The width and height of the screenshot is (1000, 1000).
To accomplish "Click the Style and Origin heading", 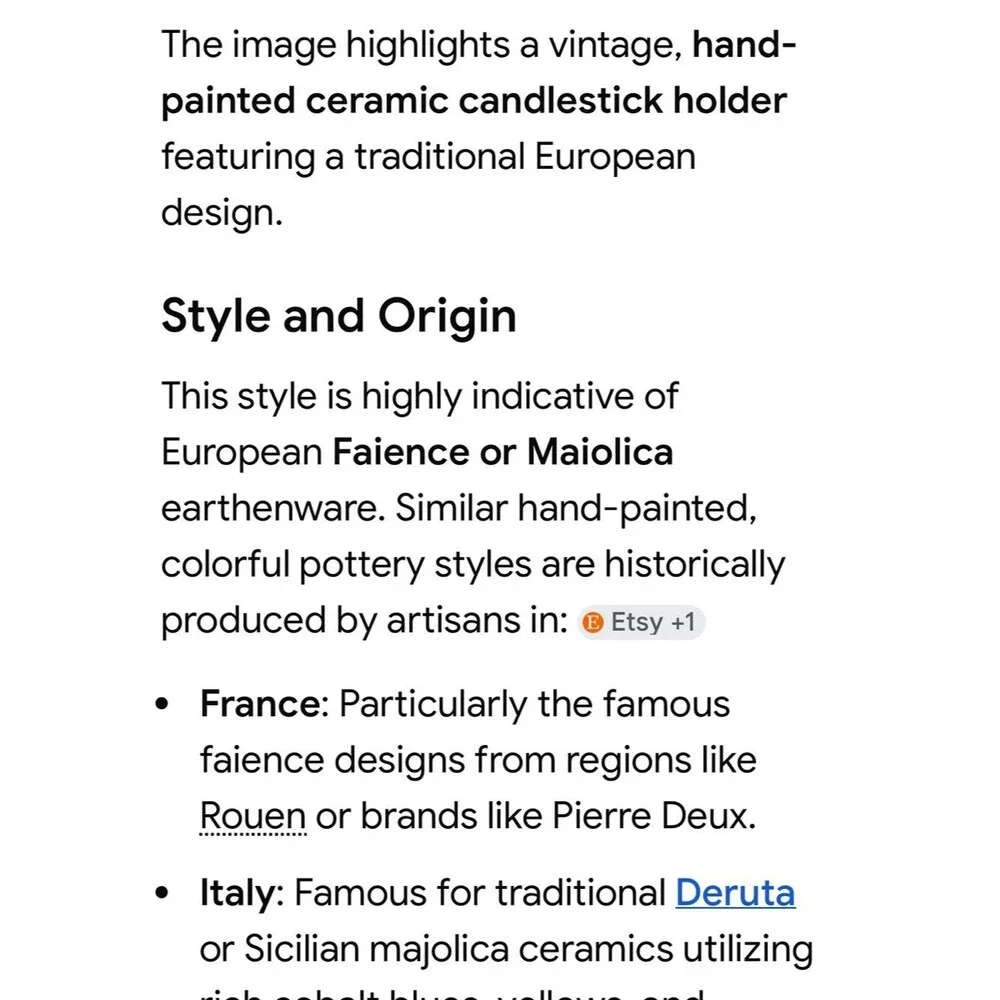I will (x=339, y=316).
